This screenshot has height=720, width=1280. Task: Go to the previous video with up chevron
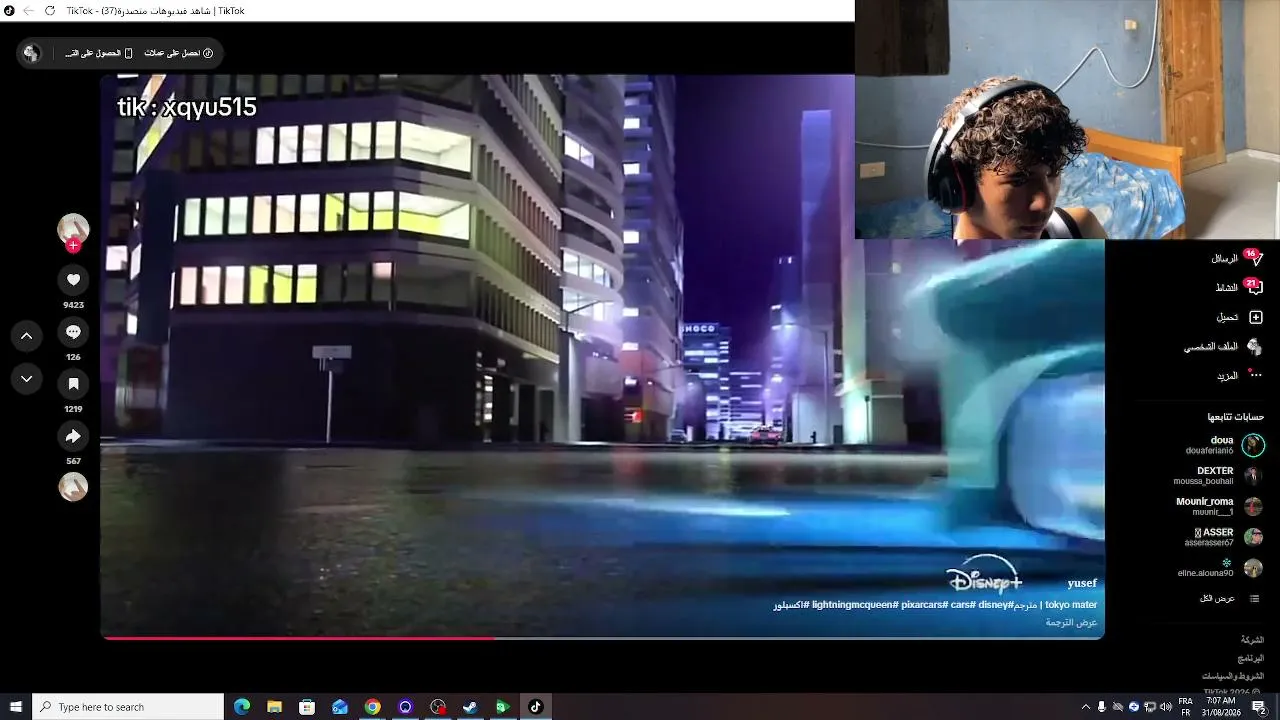tap(27, 336)
